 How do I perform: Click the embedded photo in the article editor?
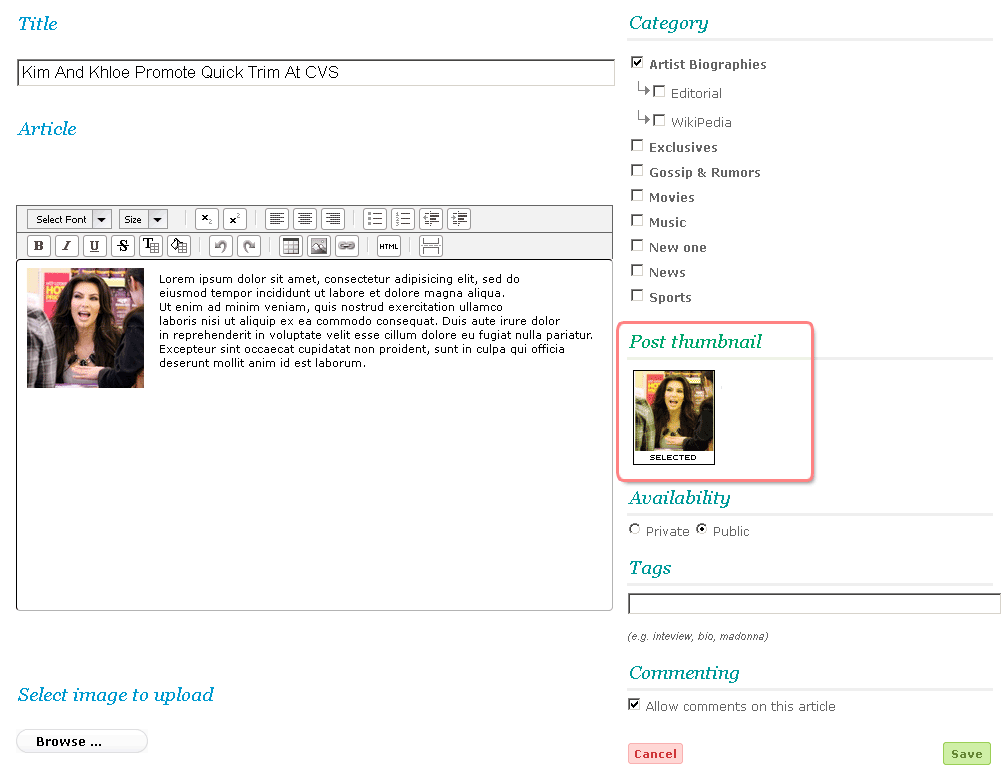click(85, 328)
